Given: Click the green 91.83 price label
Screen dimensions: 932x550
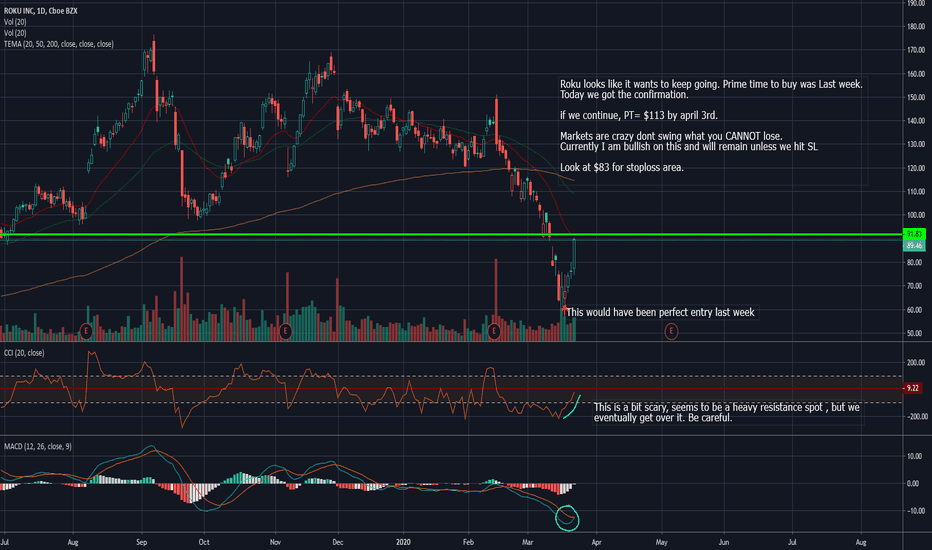Looking at the screenshot, I should coord(914,234).
